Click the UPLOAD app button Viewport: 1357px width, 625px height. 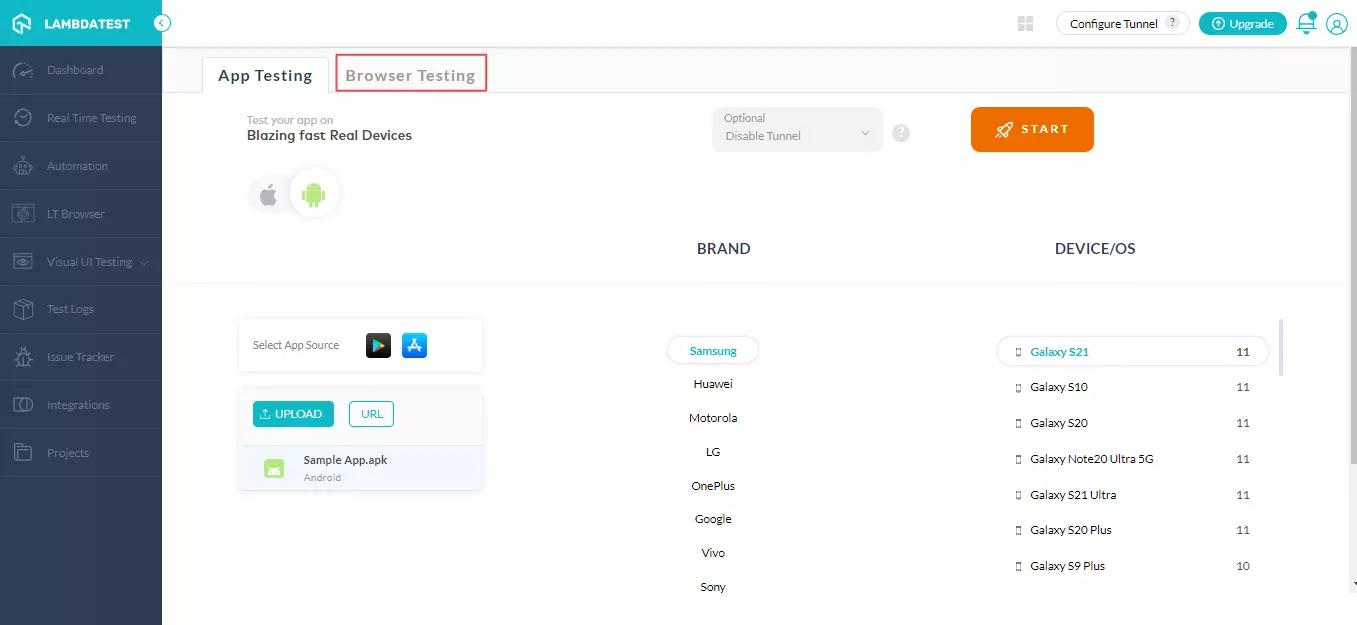pyautogui.click(x=293, y=414)
